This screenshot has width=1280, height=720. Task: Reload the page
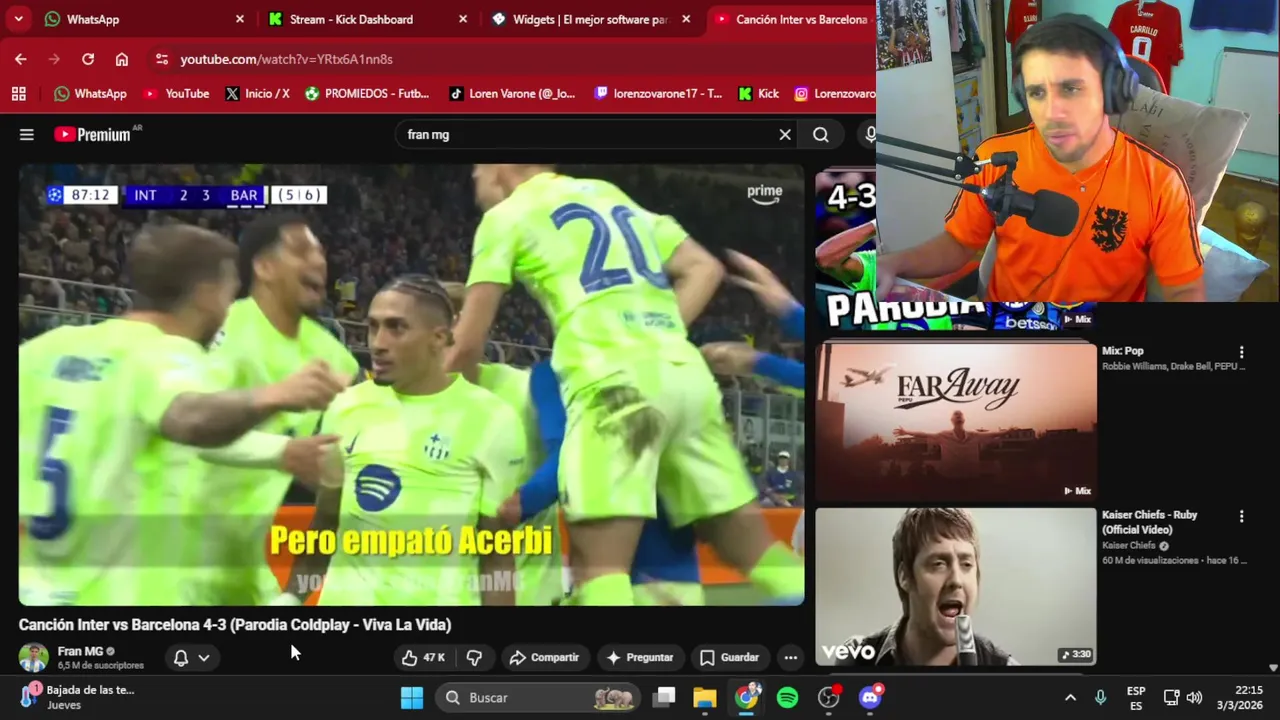(x=88, y=59)
